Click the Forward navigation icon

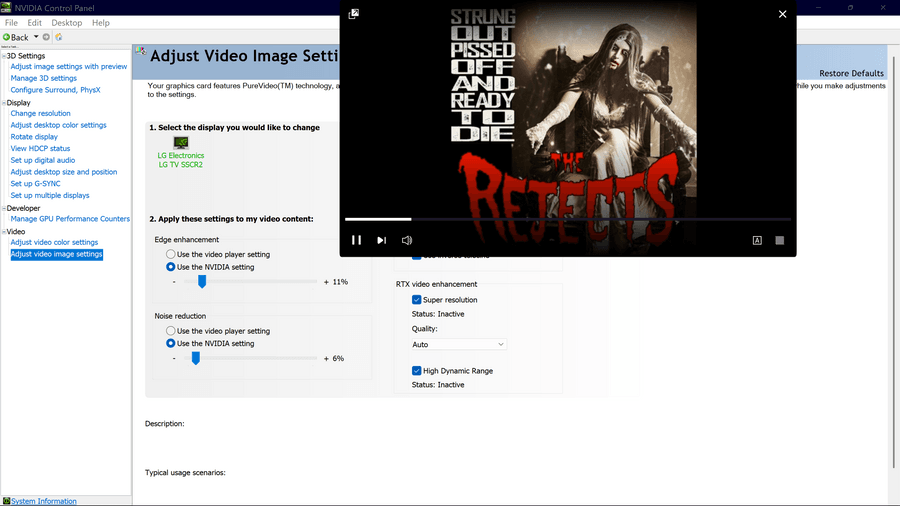(46, 37)
